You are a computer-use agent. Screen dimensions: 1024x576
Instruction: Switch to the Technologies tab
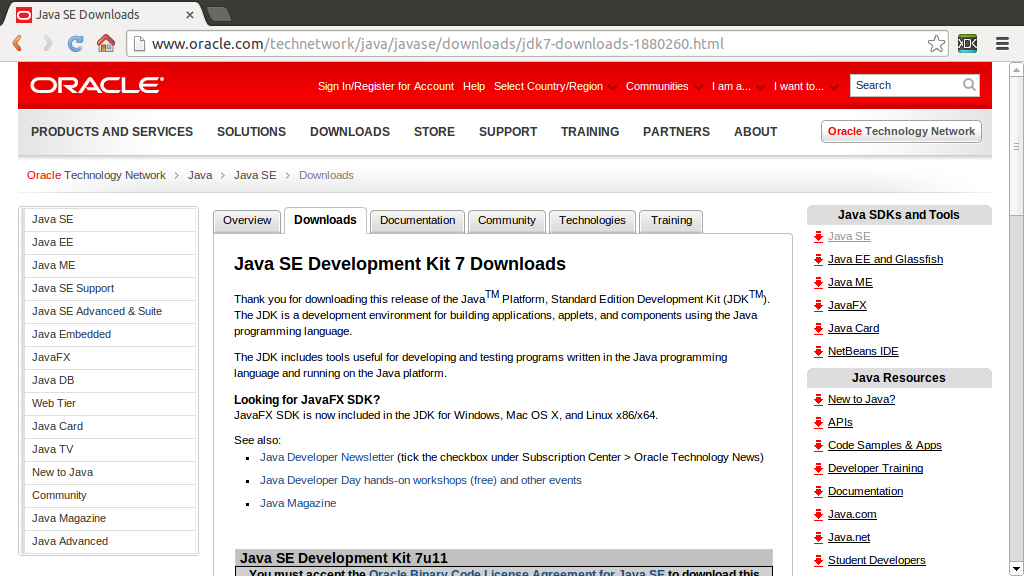[x=592, y=221]
